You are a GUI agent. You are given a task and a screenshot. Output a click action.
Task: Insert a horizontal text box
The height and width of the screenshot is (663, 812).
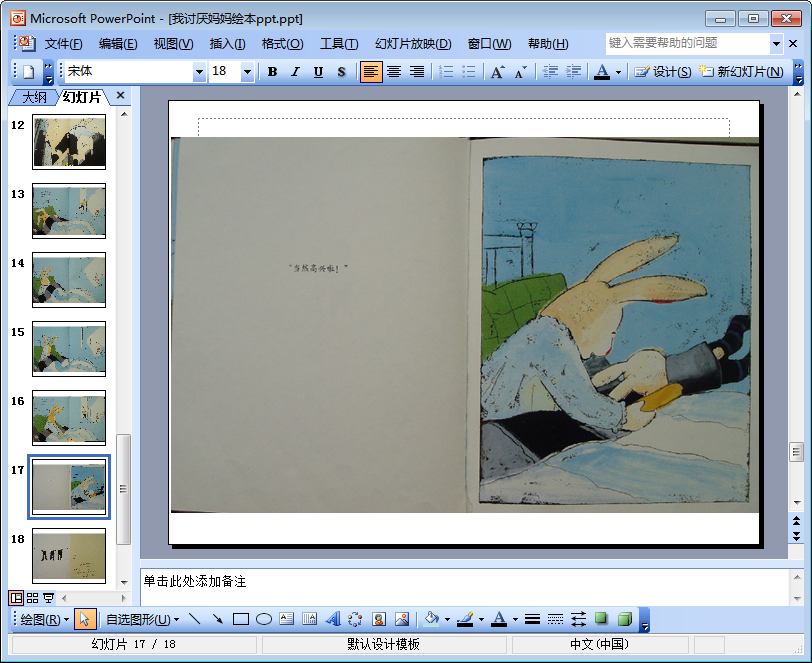pyautogui.click(x=286, y=619)
